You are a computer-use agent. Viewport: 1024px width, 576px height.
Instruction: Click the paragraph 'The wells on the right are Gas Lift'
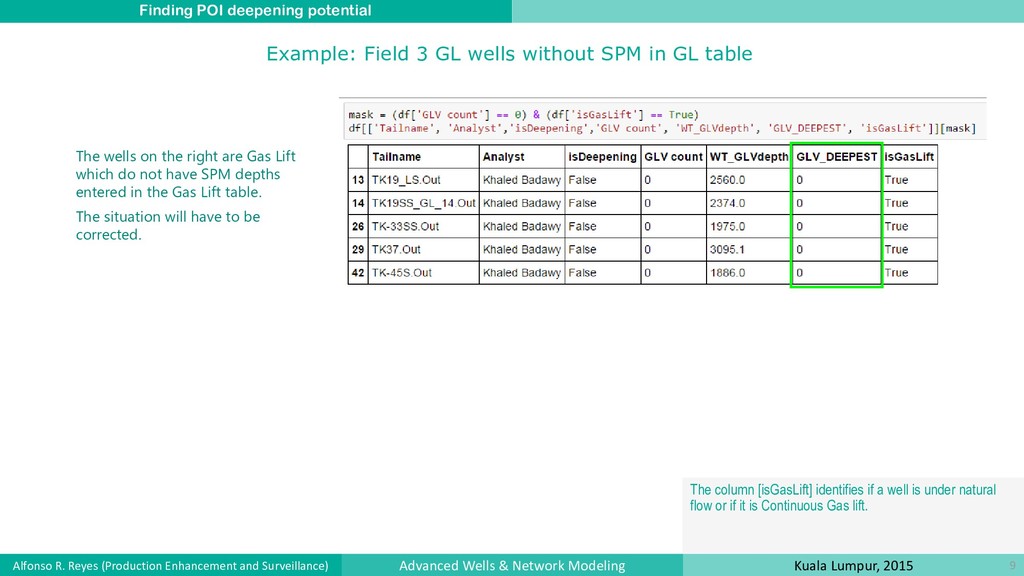pos(185,174)
